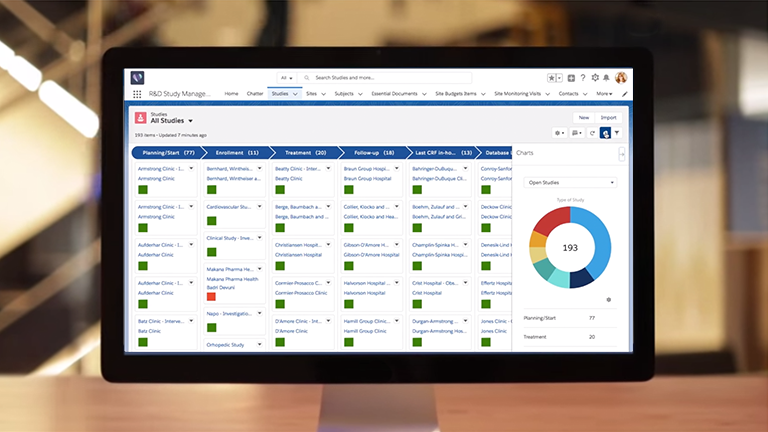Image resolution: width=768 pixels, height=432 pixels.
Task: Refresh the studies list view
Action: tap(593, 132)
